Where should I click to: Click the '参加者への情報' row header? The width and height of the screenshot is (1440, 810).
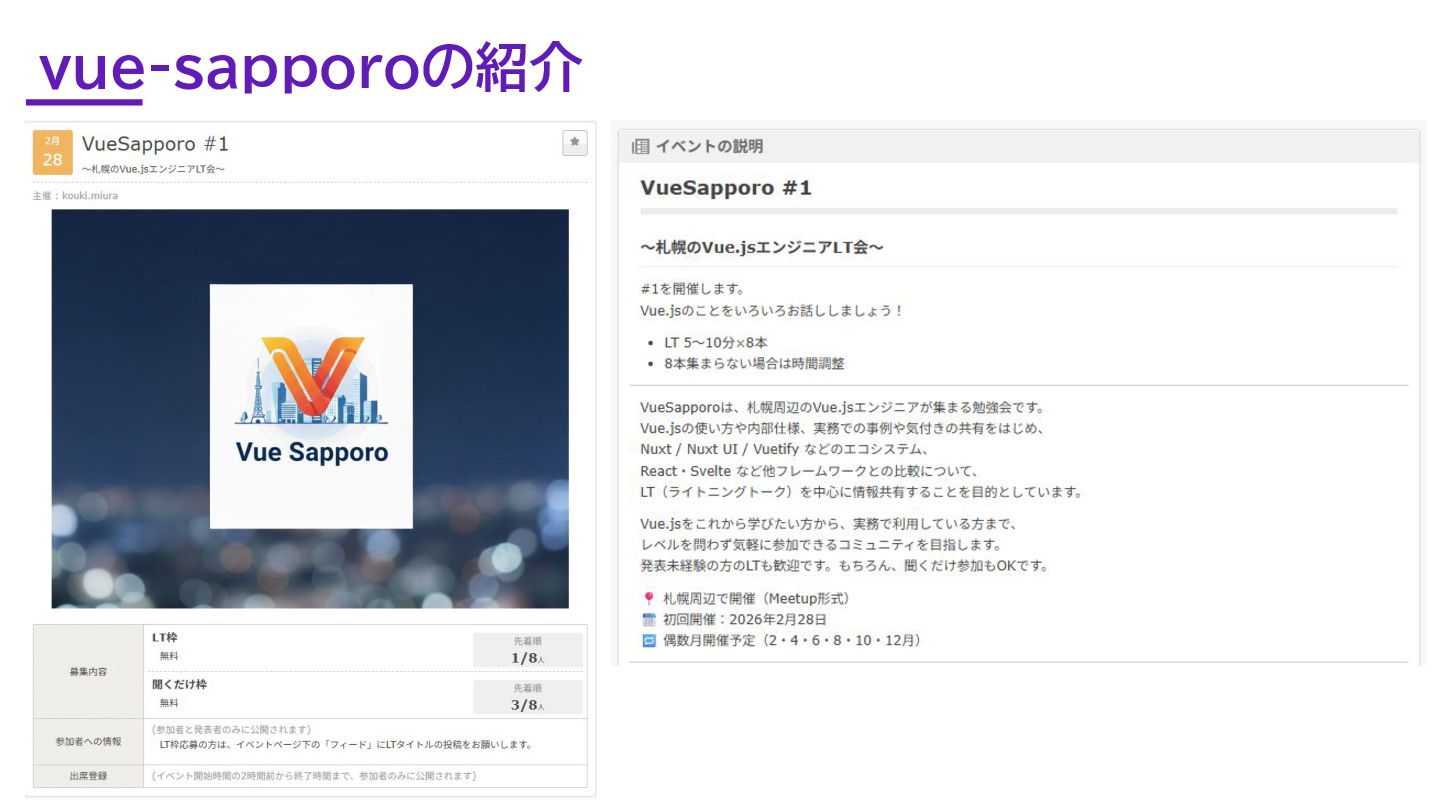88,741
